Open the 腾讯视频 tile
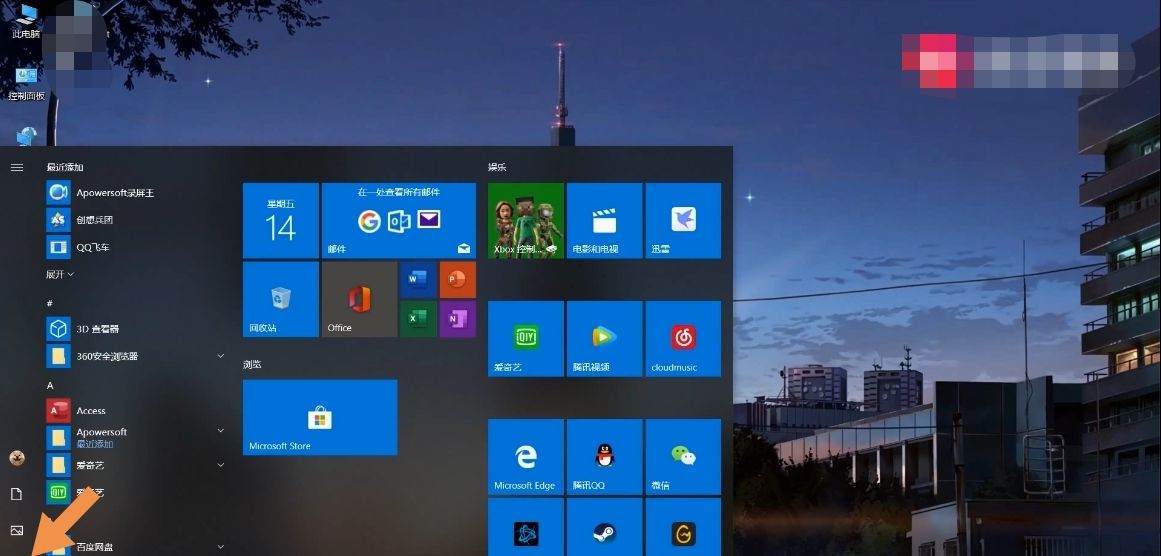The width and height of the screenshot is (1161, 556). (604, 338)
